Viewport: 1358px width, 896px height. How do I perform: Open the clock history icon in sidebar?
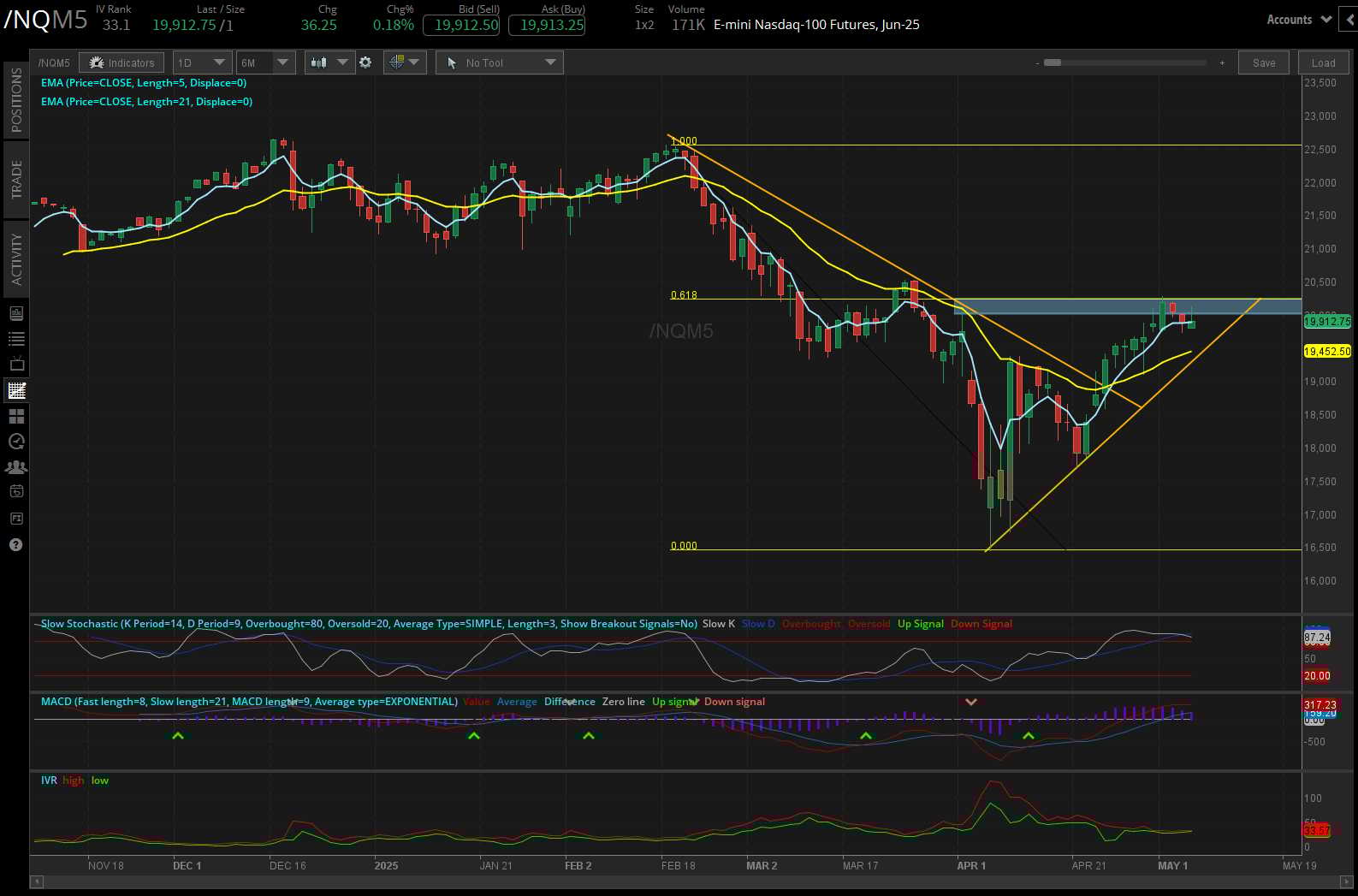pyautogui.click(x=15, y=442)
